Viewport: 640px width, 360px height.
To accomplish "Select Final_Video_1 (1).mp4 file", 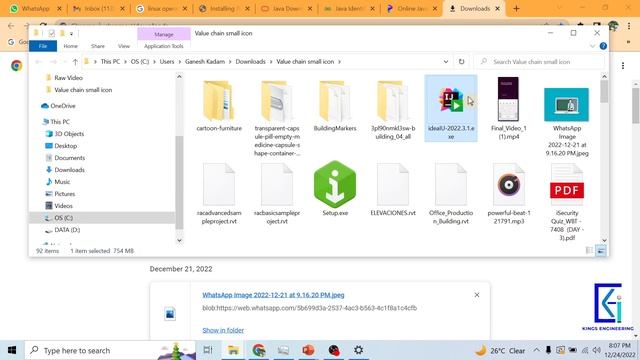I will coord(509,109).
